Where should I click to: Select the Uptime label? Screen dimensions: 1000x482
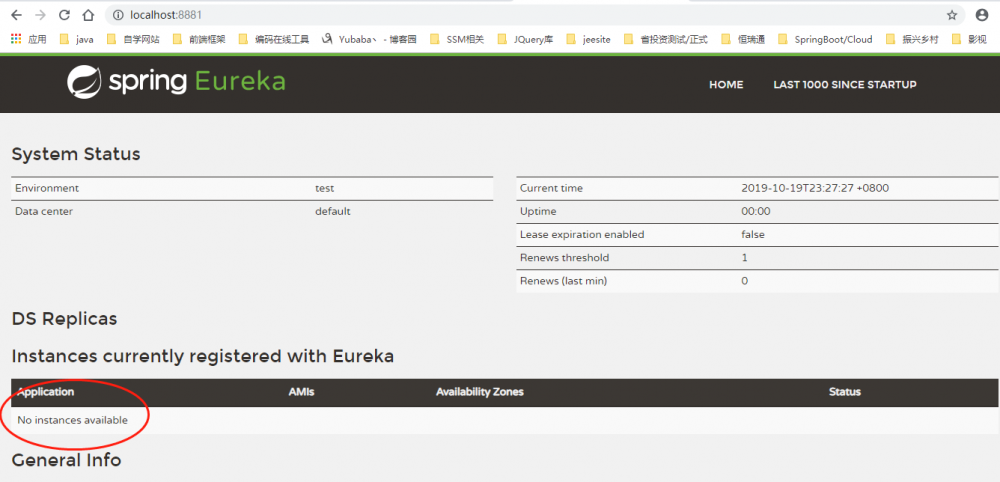(x=538, y=212)
